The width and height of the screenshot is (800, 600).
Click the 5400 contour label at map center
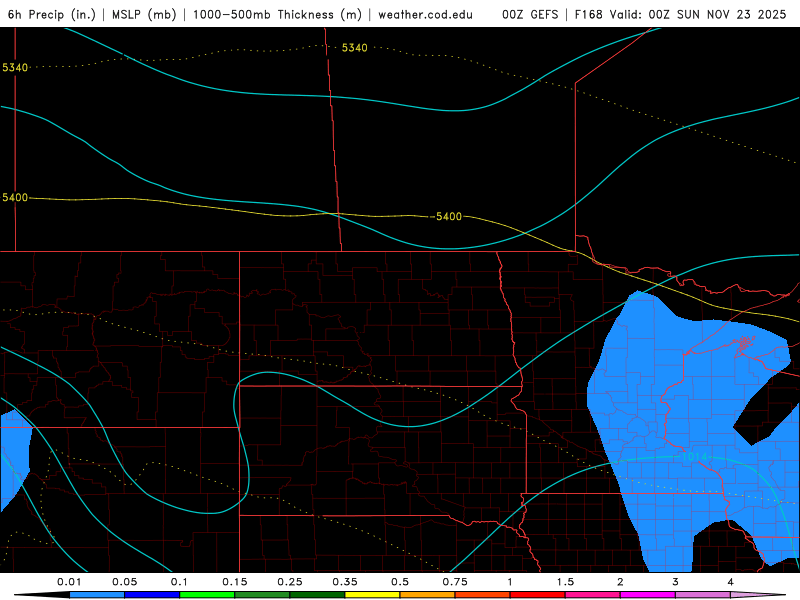pyautogui.click(x=448, y=217)
